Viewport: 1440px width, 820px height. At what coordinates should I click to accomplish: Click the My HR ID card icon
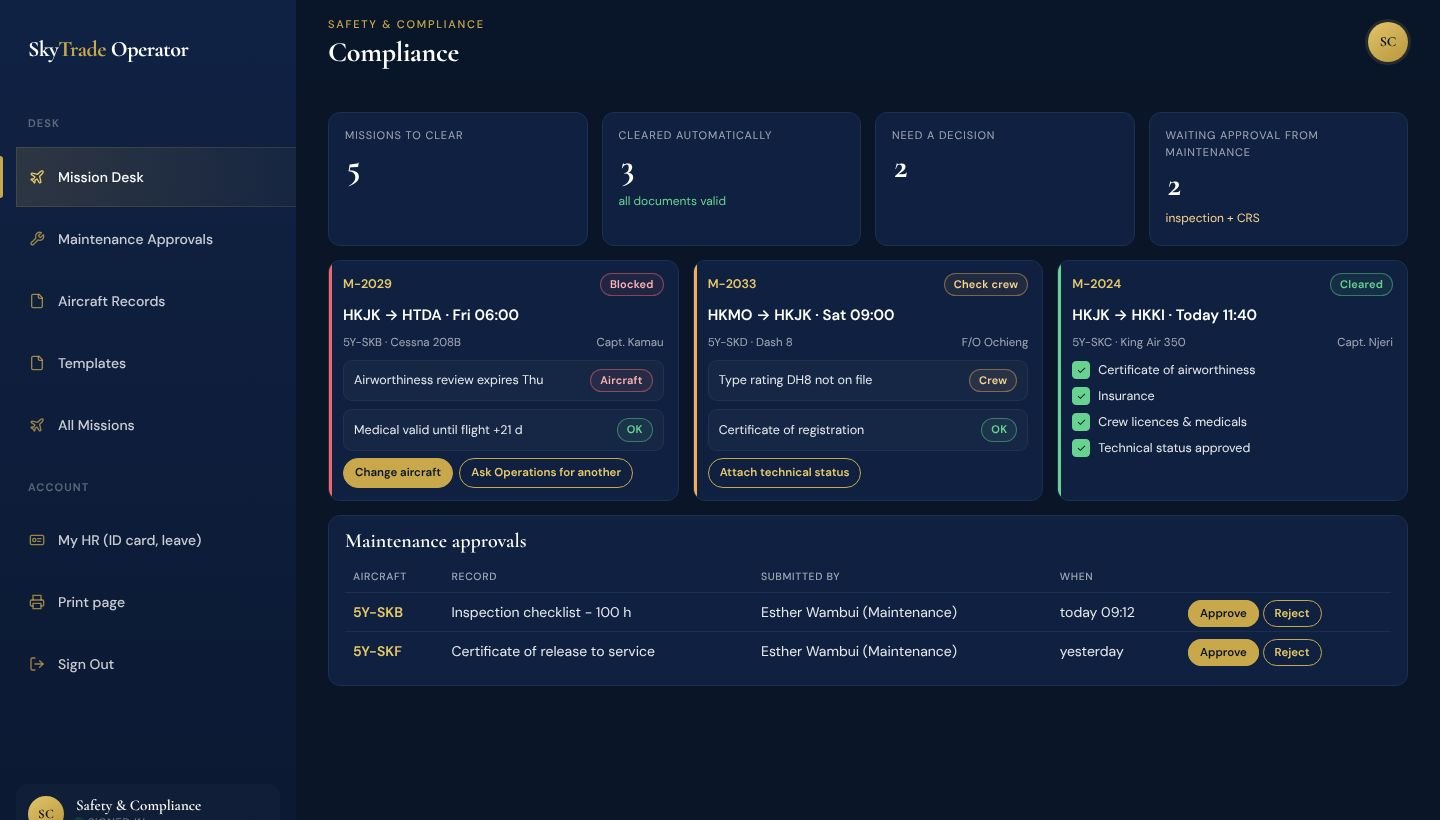37,540
